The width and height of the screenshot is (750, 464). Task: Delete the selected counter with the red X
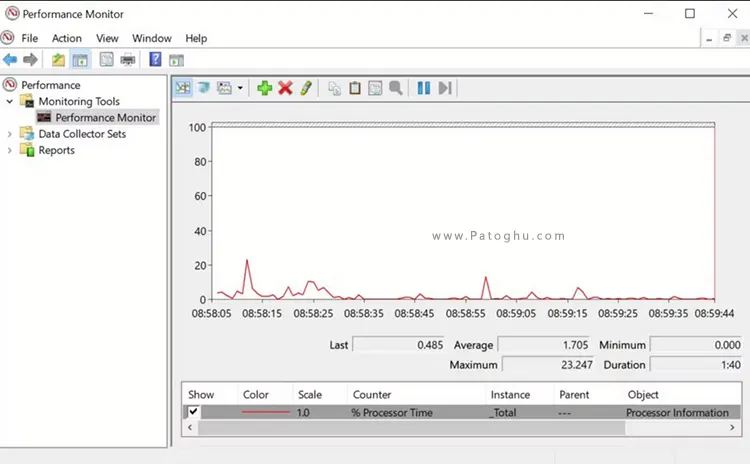285,88
